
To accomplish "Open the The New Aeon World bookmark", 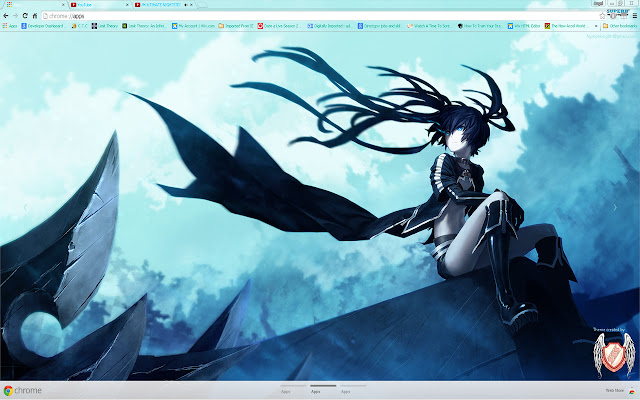I will click(x=567, y=26).
